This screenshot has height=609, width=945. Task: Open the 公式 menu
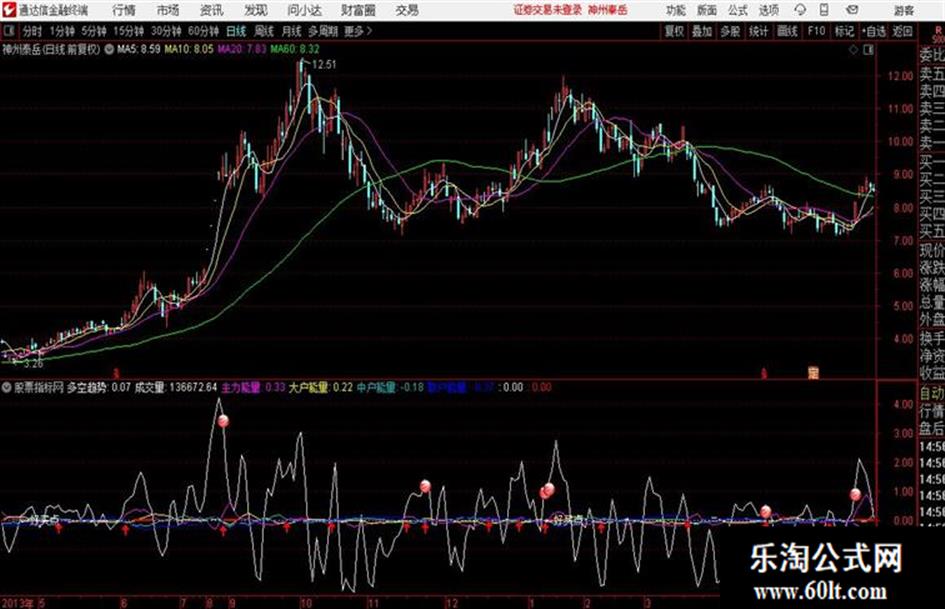(x=738, y=10)
